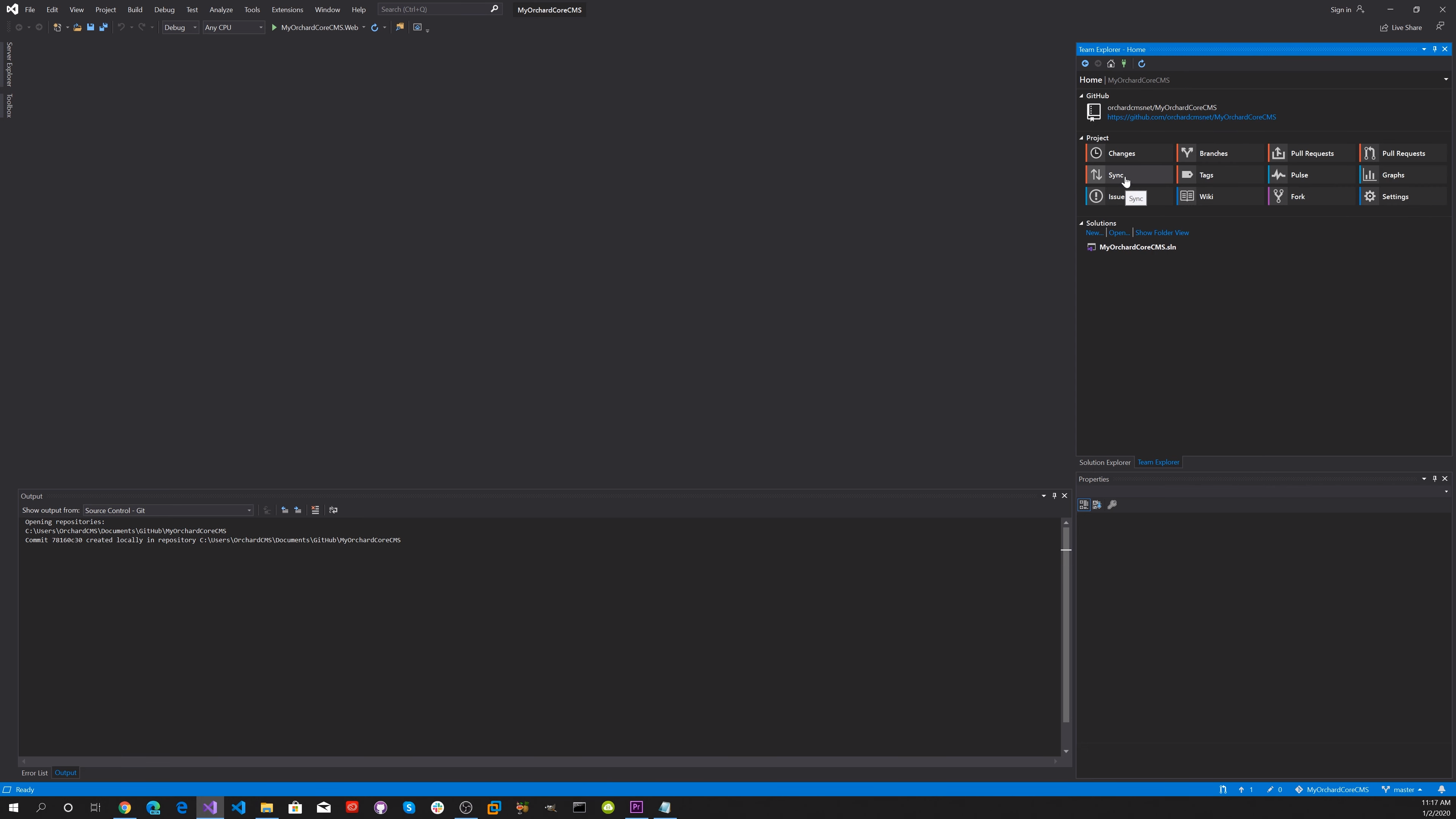Open the Team Explorer Home page dropdown arrow
Image resolution: width=1456 pixels, height=819 pixels.
(1446, 79)
